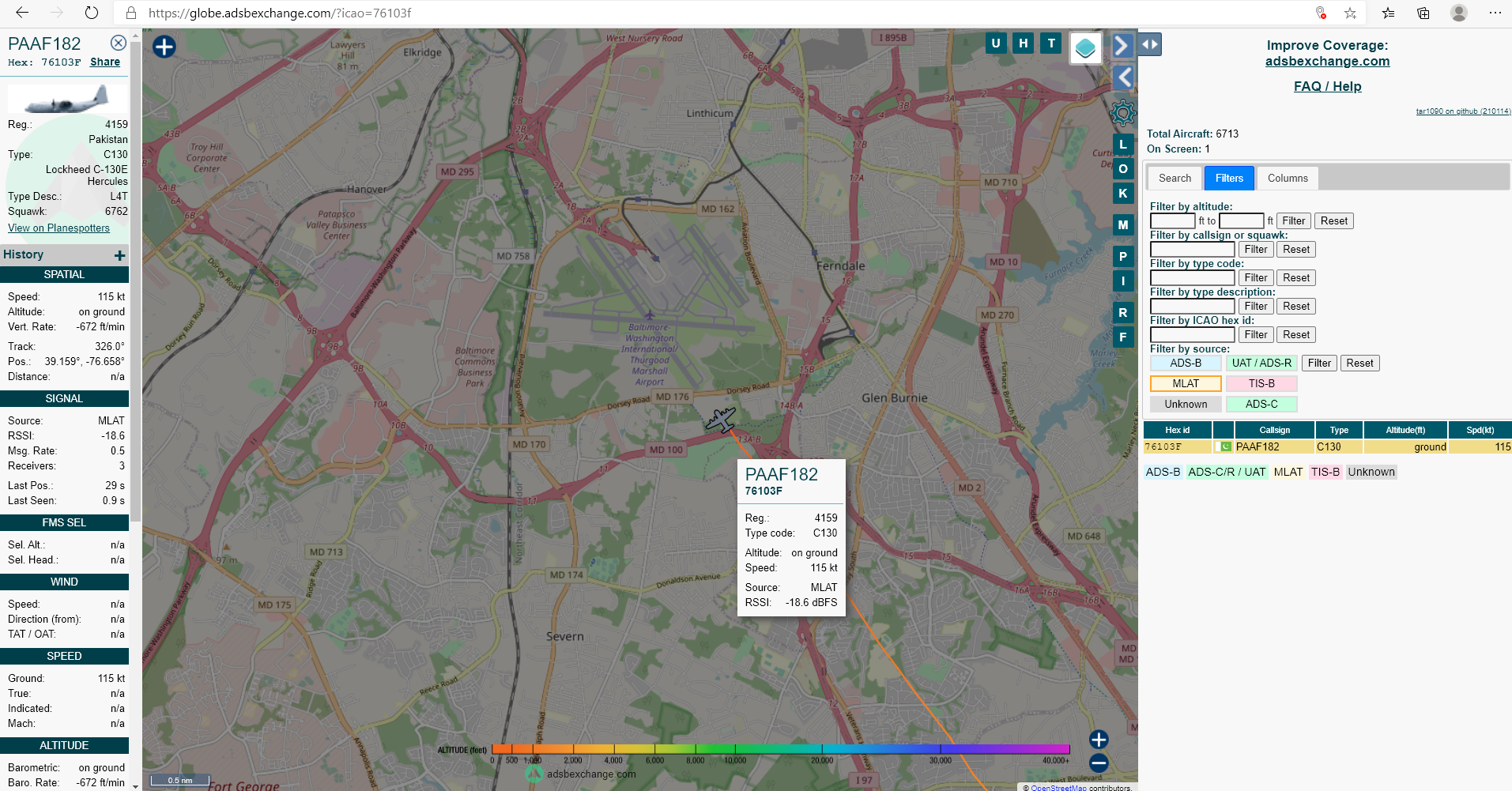Sort table by Altitude(ft) column
Screen dimensions: 1512x791
[1405, 430]
